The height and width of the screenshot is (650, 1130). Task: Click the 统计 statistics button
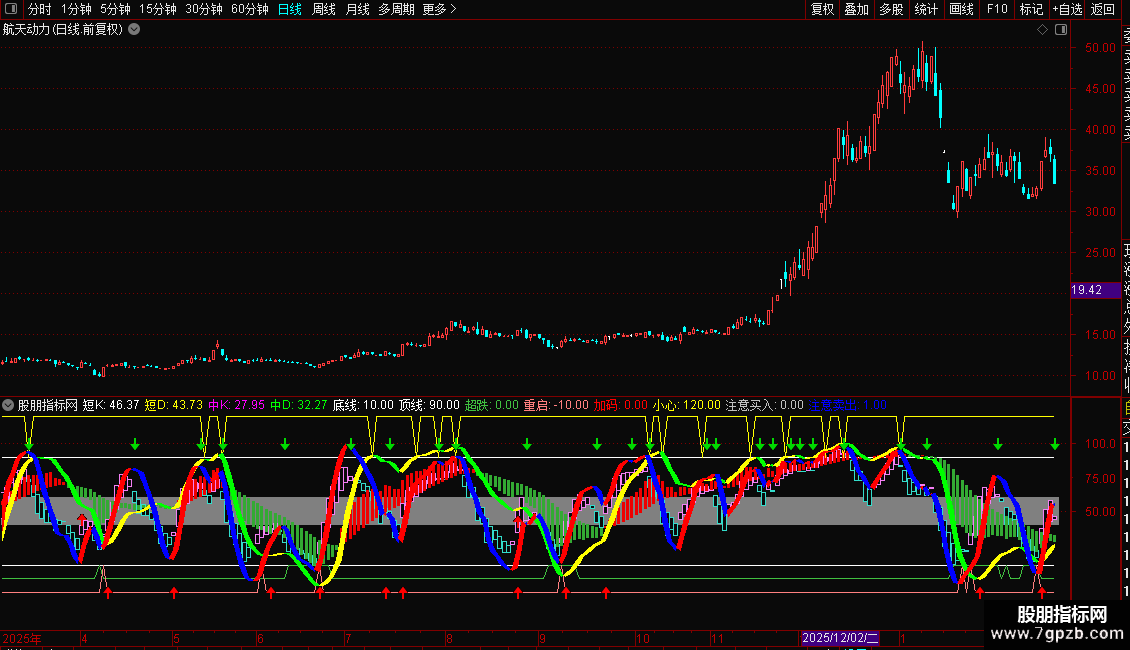[x=926, y=9]
